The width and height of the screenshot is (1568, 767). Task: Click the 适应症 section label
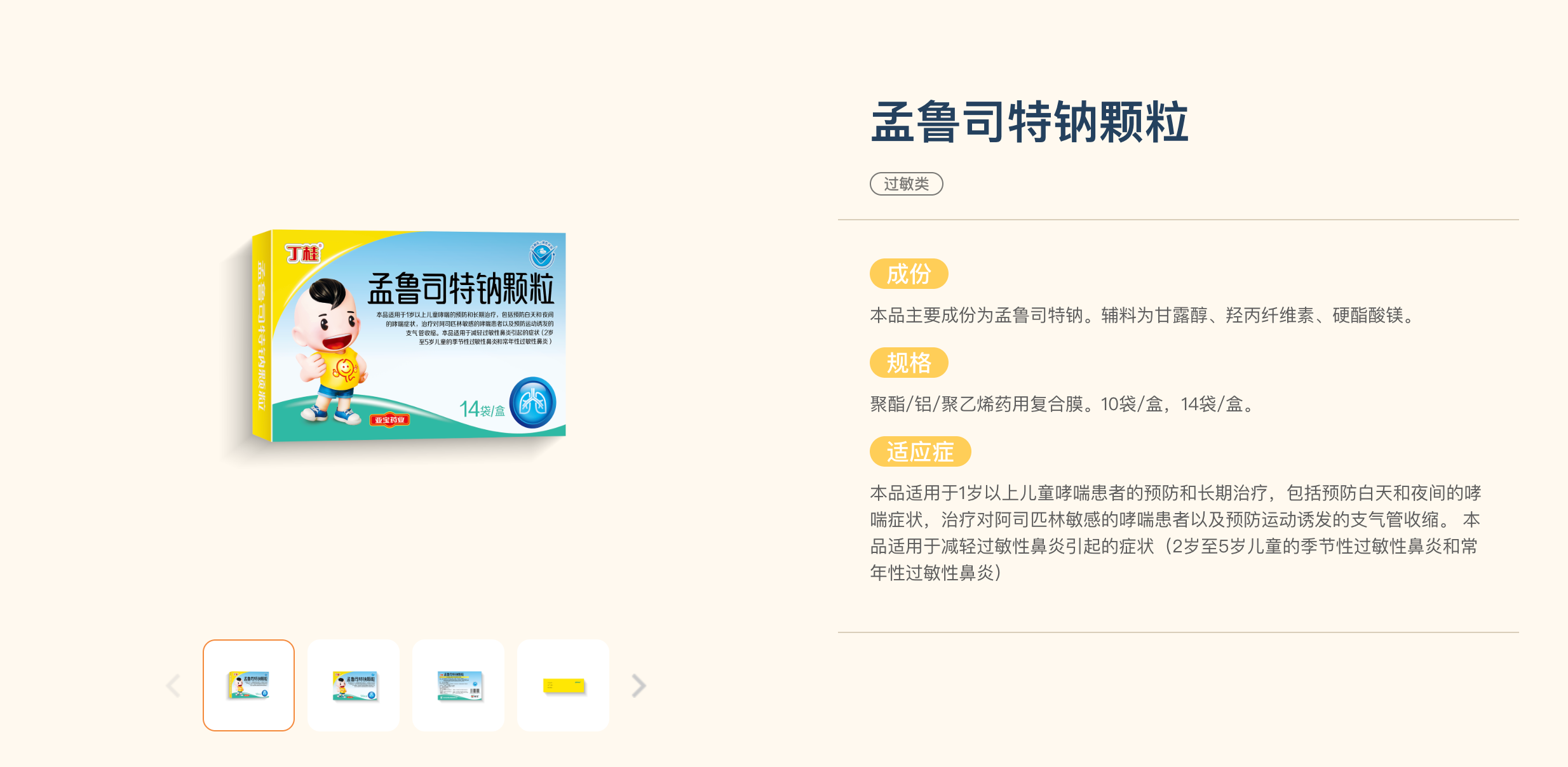920,451
